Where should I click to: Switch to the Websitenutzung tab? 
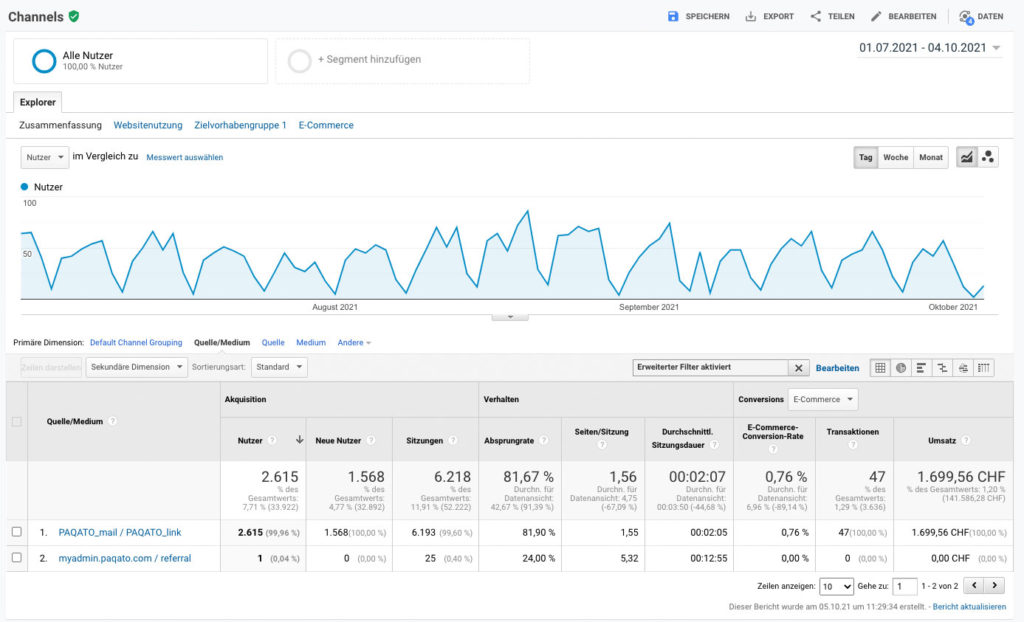(148, 125)
